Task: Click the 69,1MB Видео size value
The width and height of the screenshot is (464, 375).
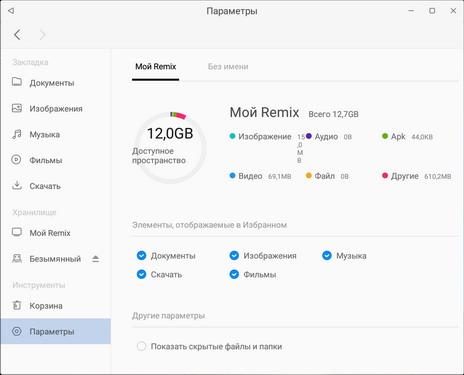Action: tap(280, 176)
